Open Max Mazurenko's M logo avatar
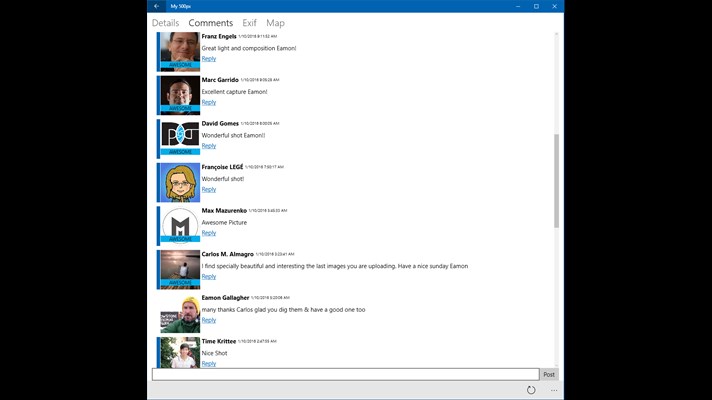This screenshot has height=400, width=712. pos(180,226)
